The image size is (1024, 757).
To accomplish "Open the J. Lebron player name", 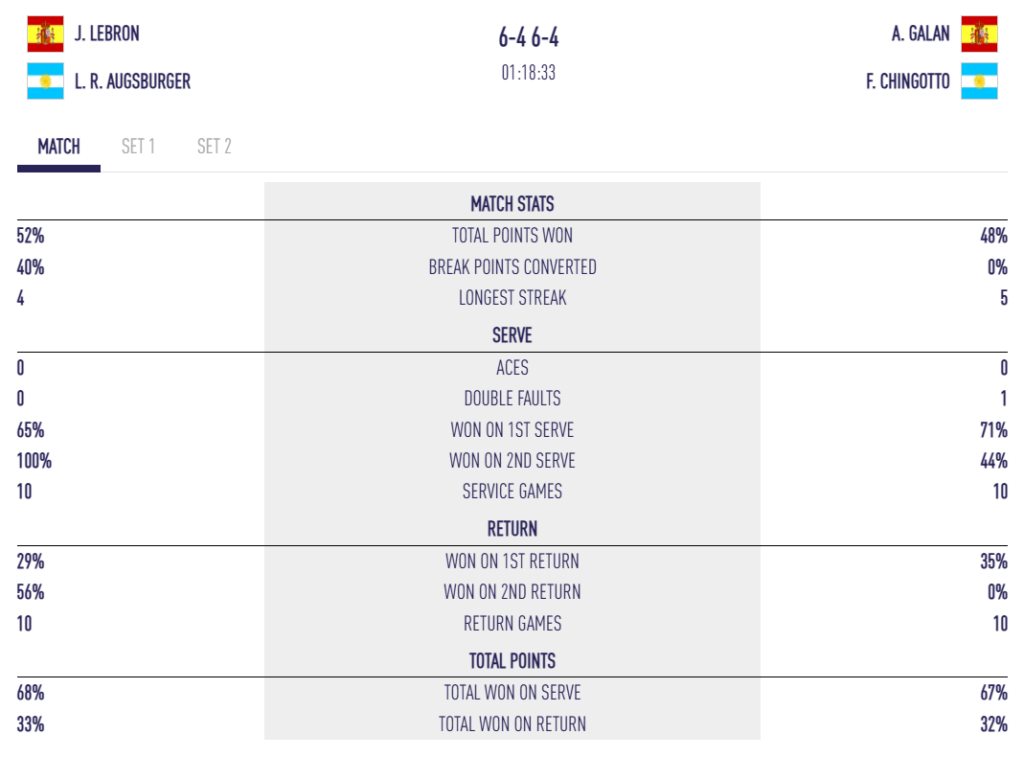I will (x=107, y=34).
